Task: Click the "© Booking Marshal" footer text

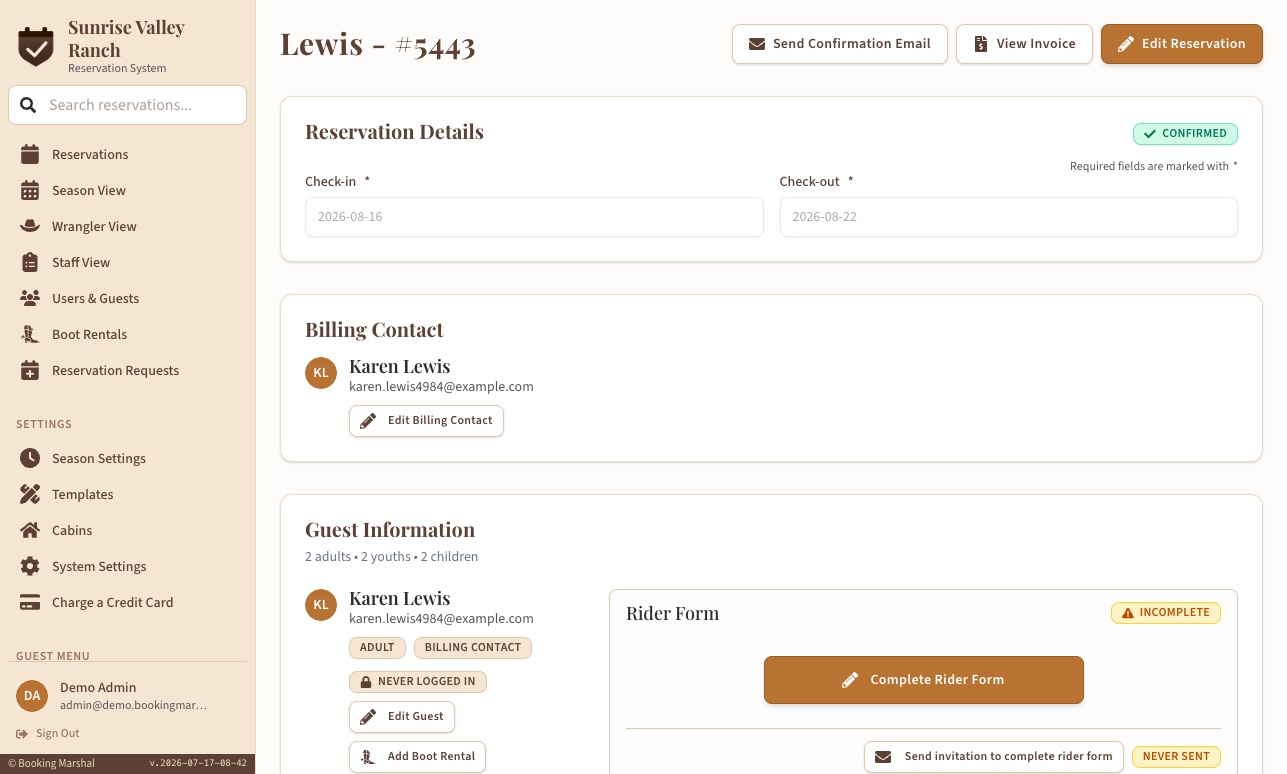Action: [51, 763]
